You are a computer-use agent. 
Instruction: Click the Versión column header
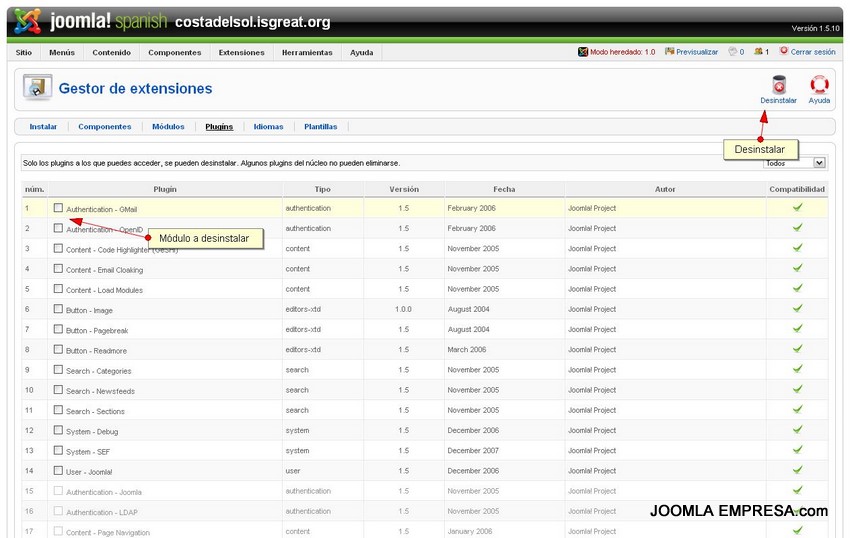pyautogui.click(x=404, y=189)
